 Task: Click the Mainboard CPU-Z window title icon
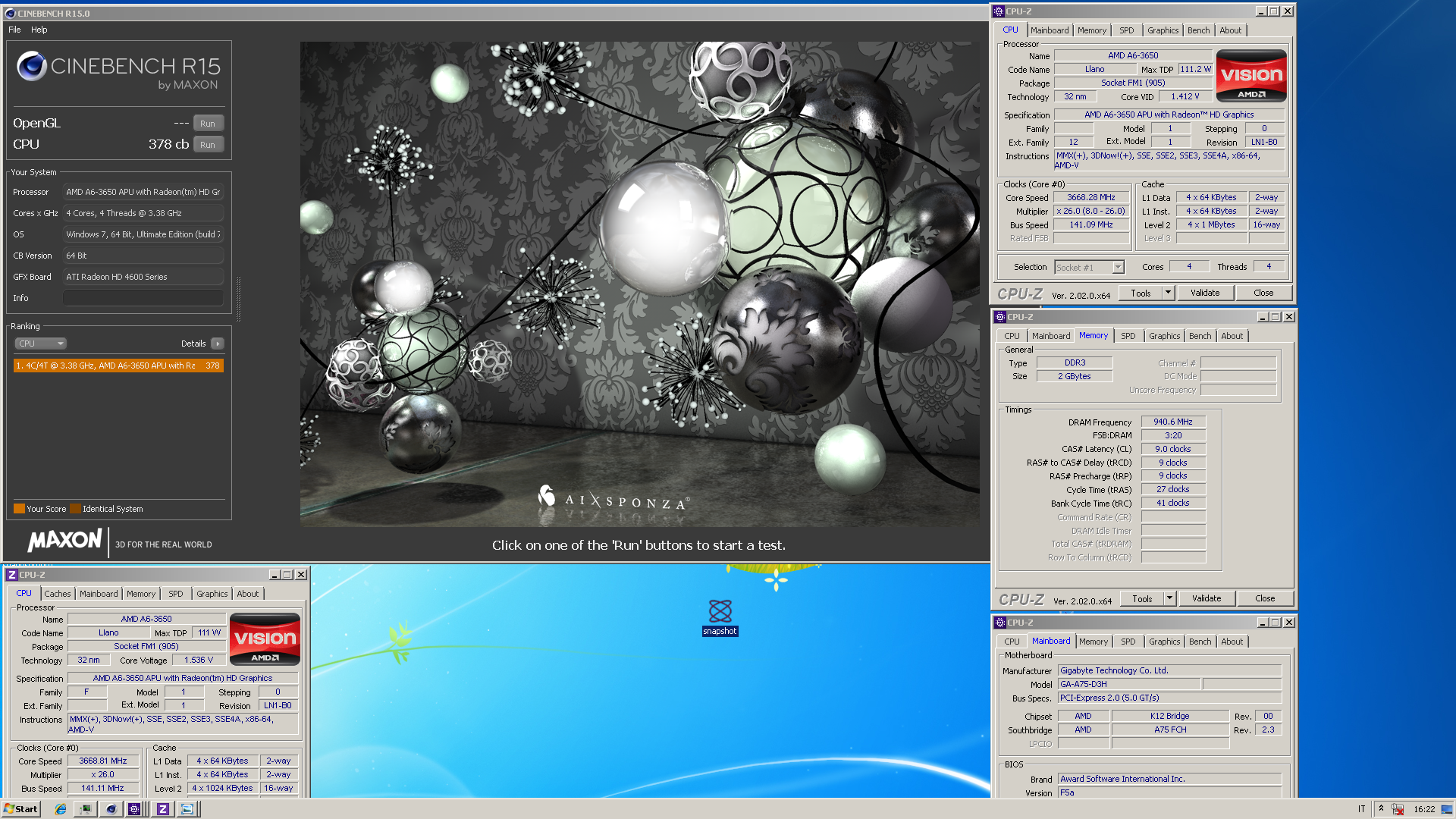[1000, 623]
